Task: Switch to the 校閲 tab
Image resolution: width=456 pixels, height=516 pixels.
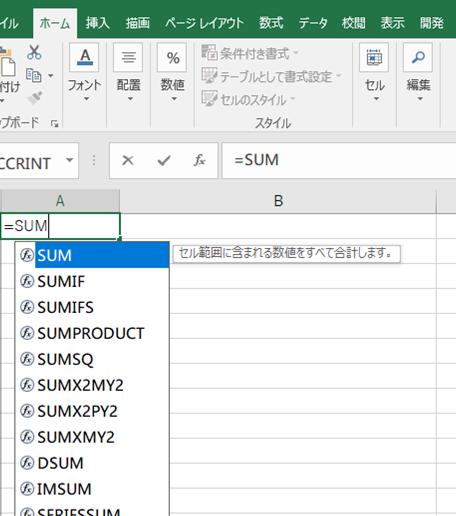Action: click(x=353, y=23)
